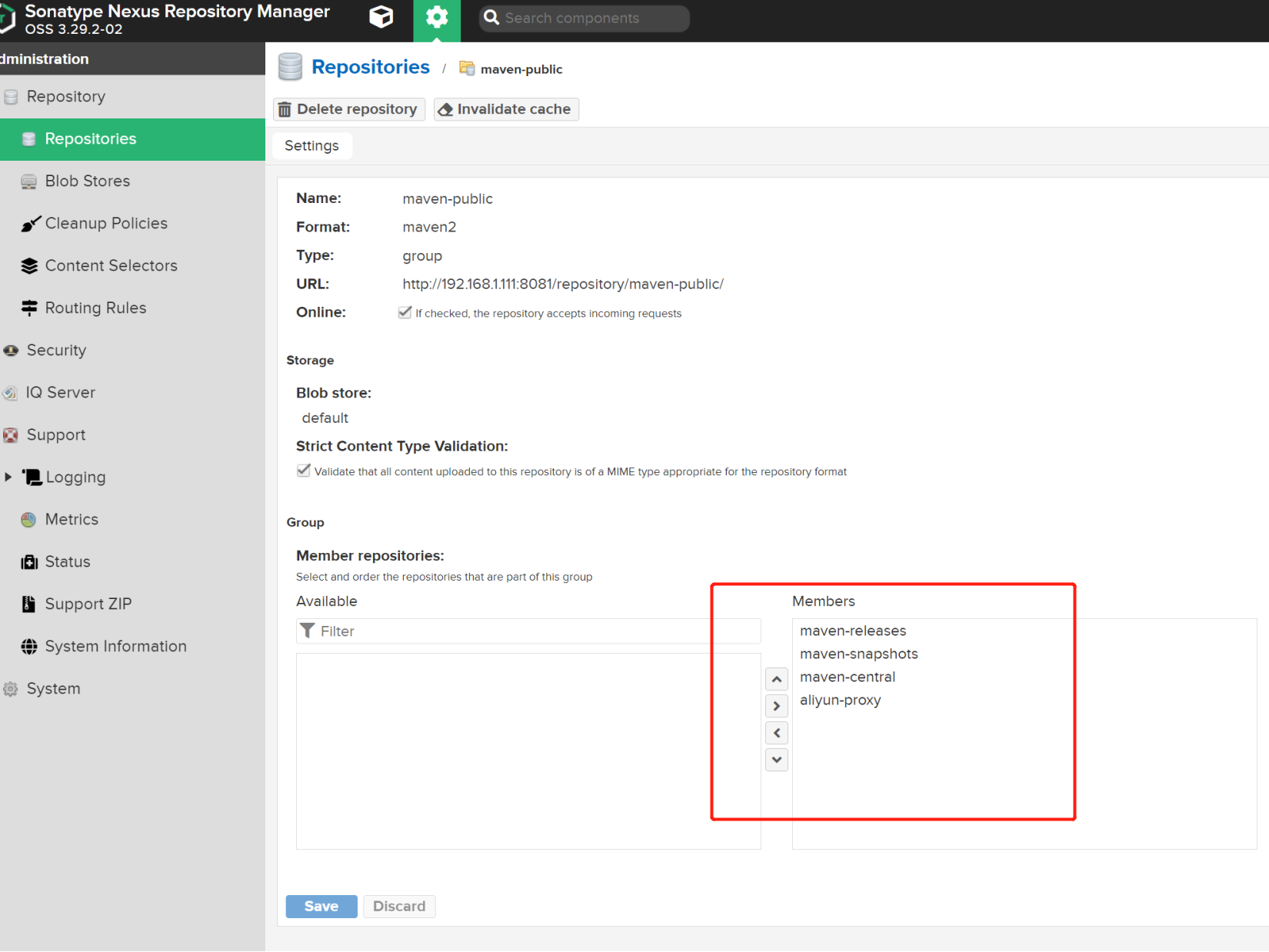Click the Discard button
Viewport: 1269px width, 952px height.
pos(399,907)
